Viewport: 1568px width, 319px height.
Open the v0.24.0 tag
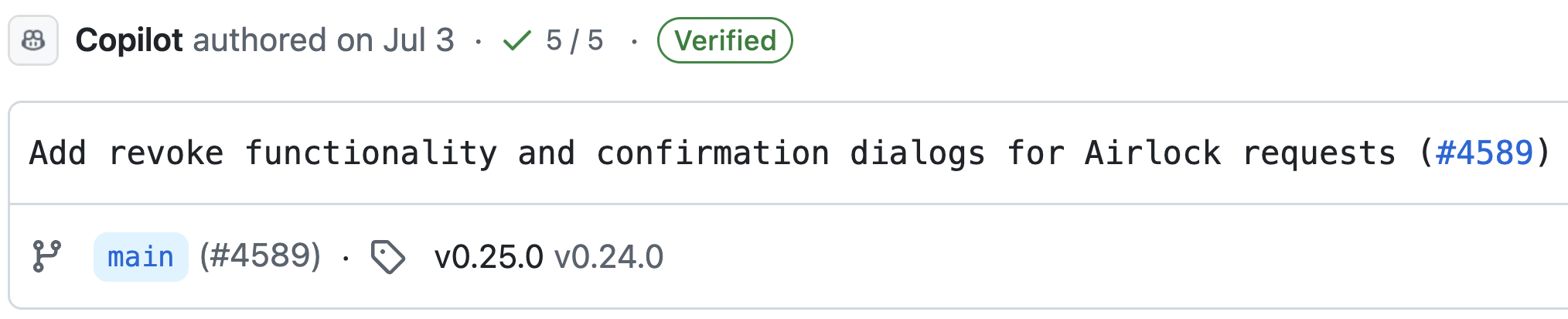608,257
